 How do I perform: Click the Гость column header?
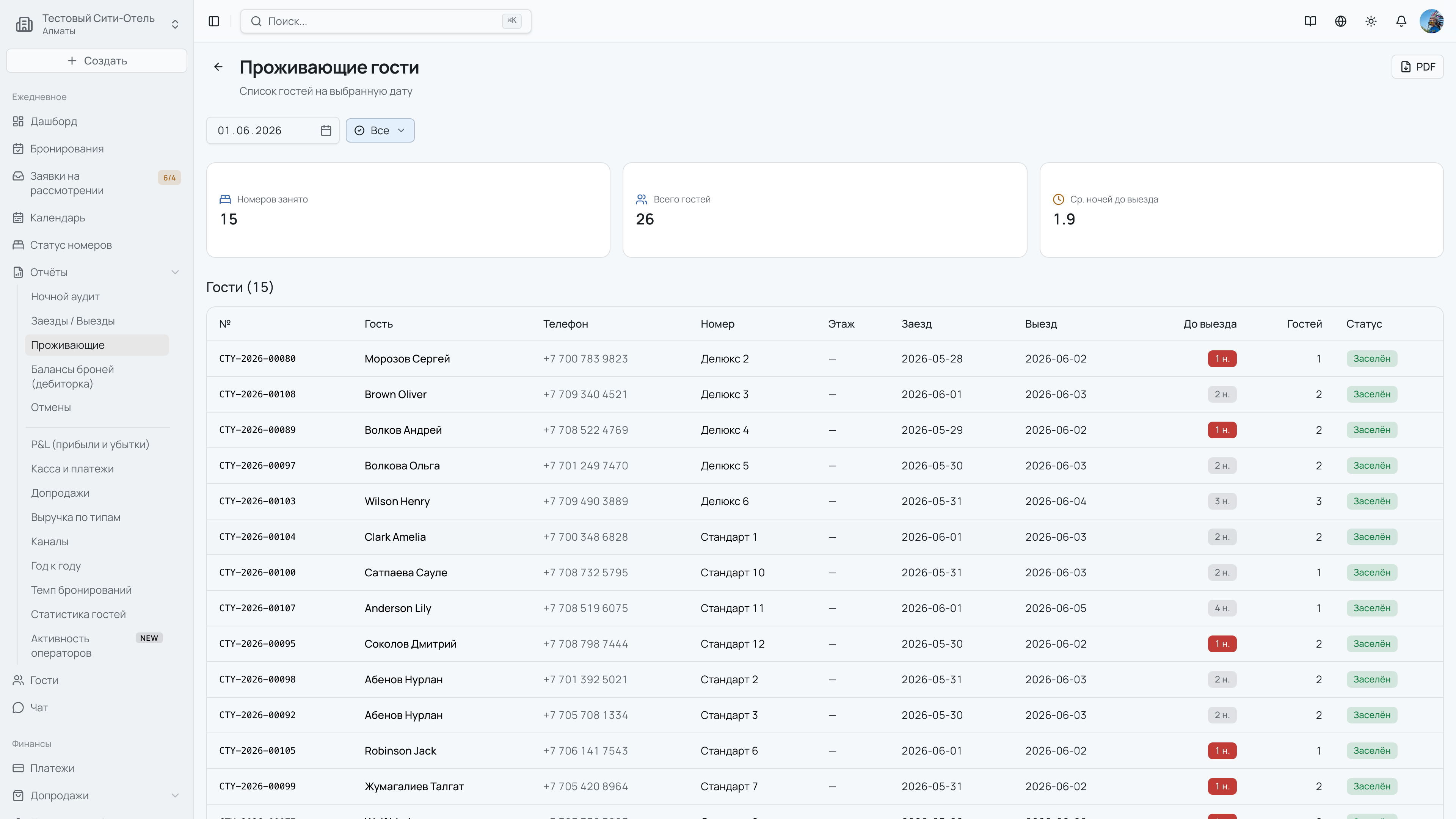pyautogui.click(x=379, y=325)
